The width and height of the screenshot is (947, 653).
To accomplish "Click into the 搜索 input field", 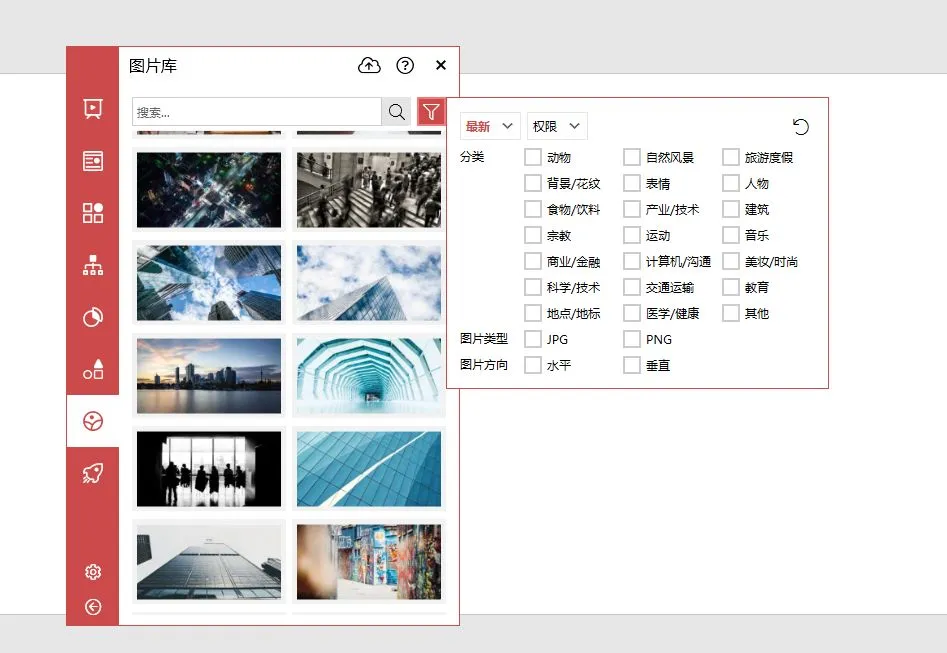I will click(257, 112).
